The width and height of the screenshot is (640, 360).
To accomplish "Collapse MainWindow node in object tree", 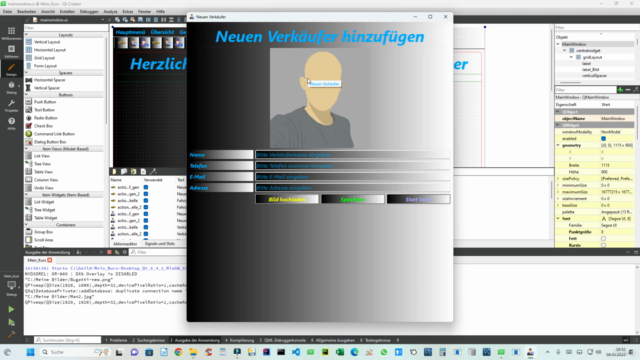I will tap(558, 44).
